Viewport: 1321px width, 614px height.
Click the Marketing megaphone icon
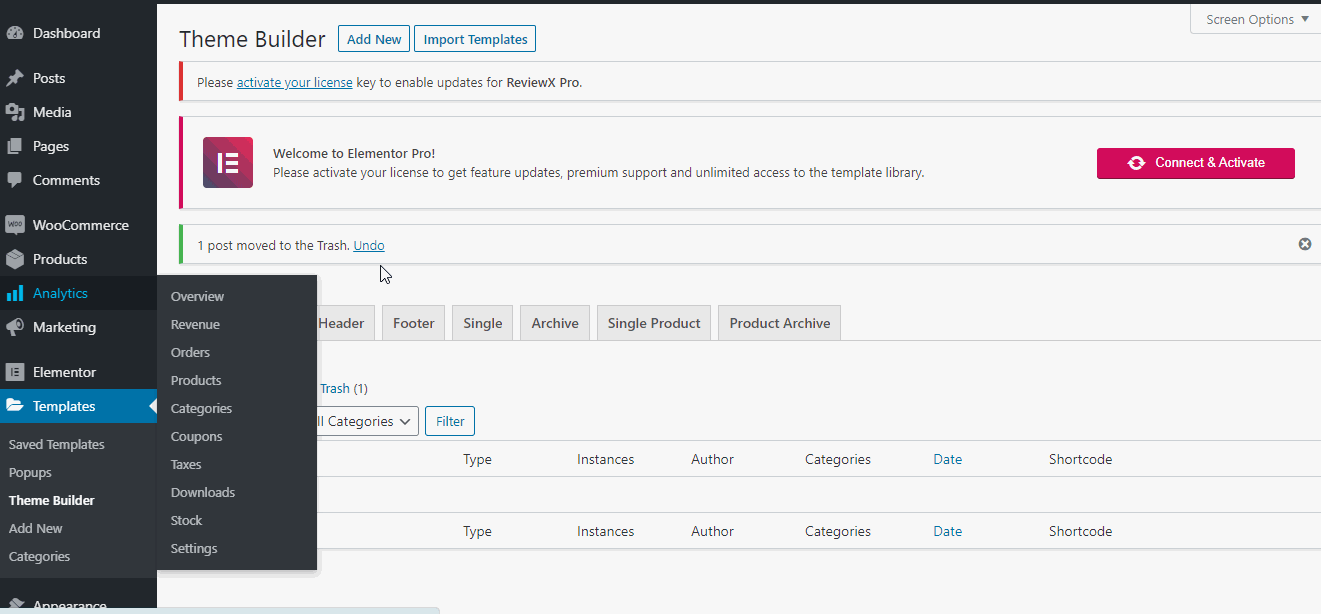(x=14, y=327)
